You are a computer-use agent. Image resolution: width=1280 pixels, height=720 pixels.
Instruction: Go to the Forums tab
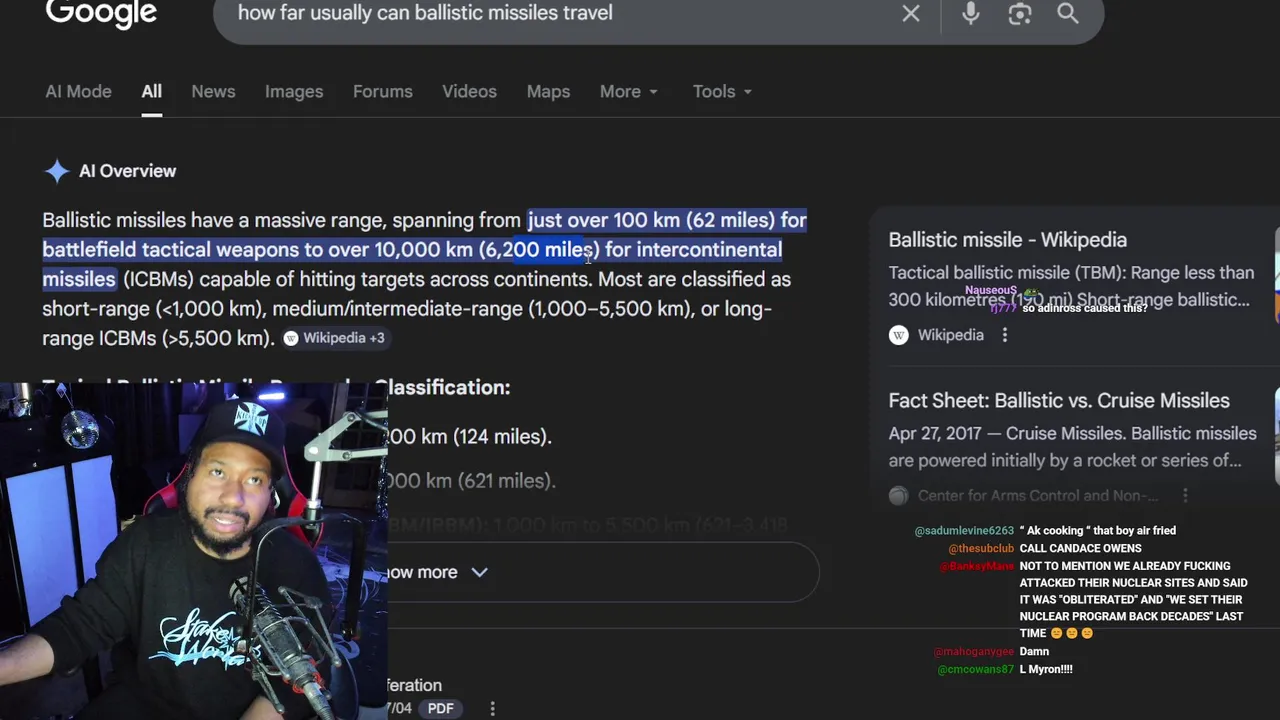(382, 91)
